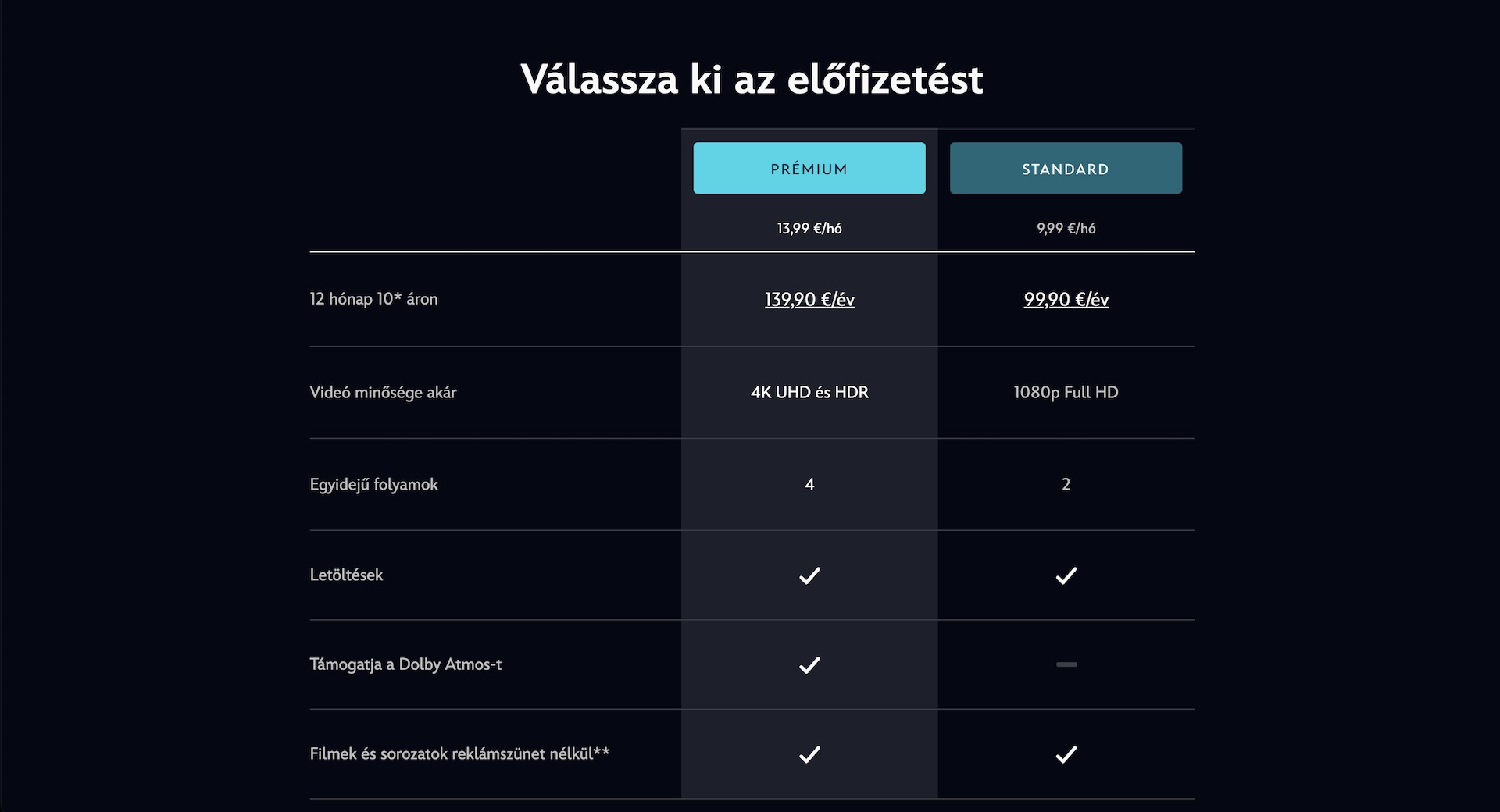Click the 13,99 €/hó Prémium monthly price
The height and width of the screenshot is (812, 1500).
pyautogui.click(x=809, y=228)
